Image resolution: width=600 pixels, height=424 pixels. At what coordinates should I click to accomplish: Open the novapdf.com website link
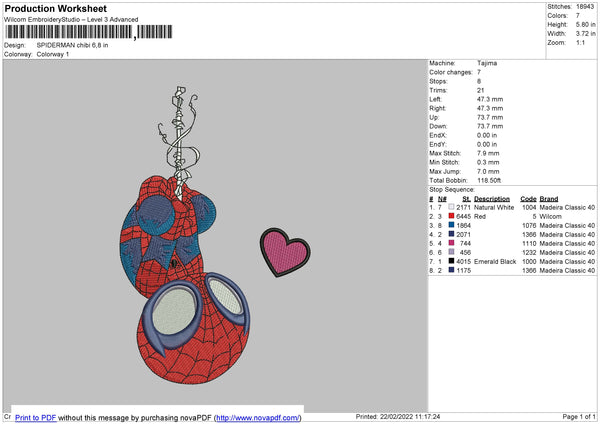click(258, 417)
